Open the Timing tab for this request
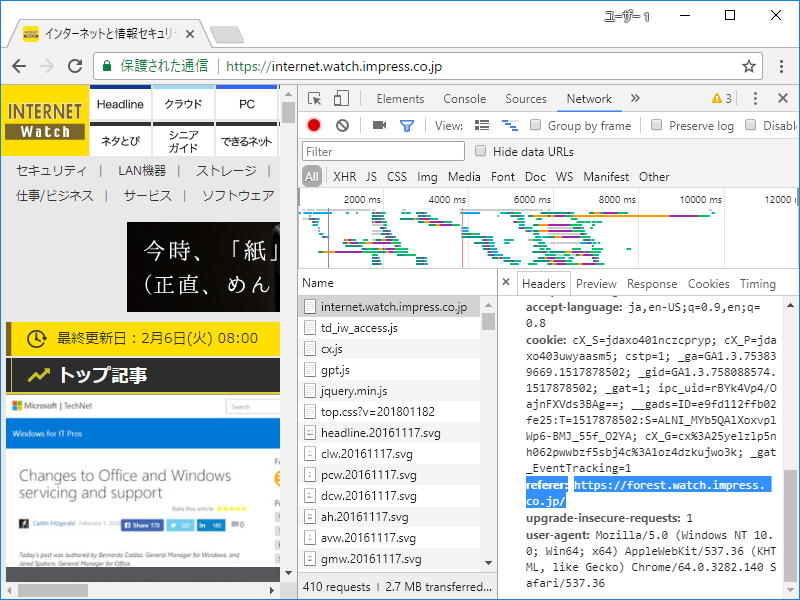 pyautogui.click(x=758, y=283)
